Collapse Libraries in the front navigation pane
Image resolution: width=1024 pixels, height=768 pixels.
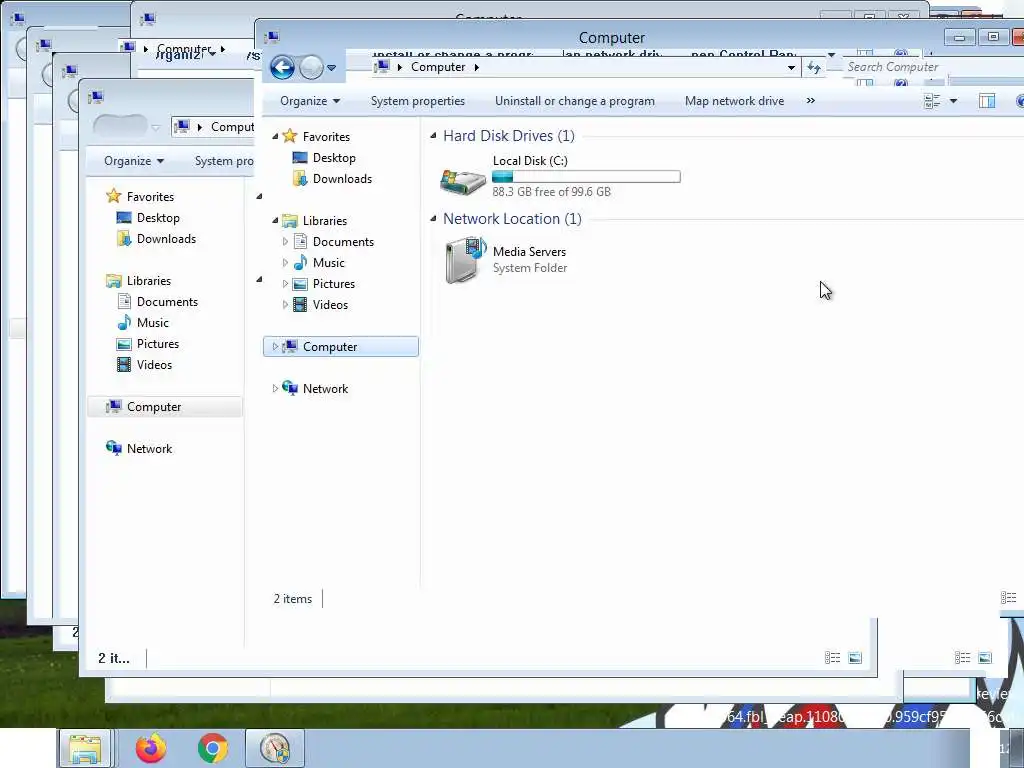click(x=275, y=221)
